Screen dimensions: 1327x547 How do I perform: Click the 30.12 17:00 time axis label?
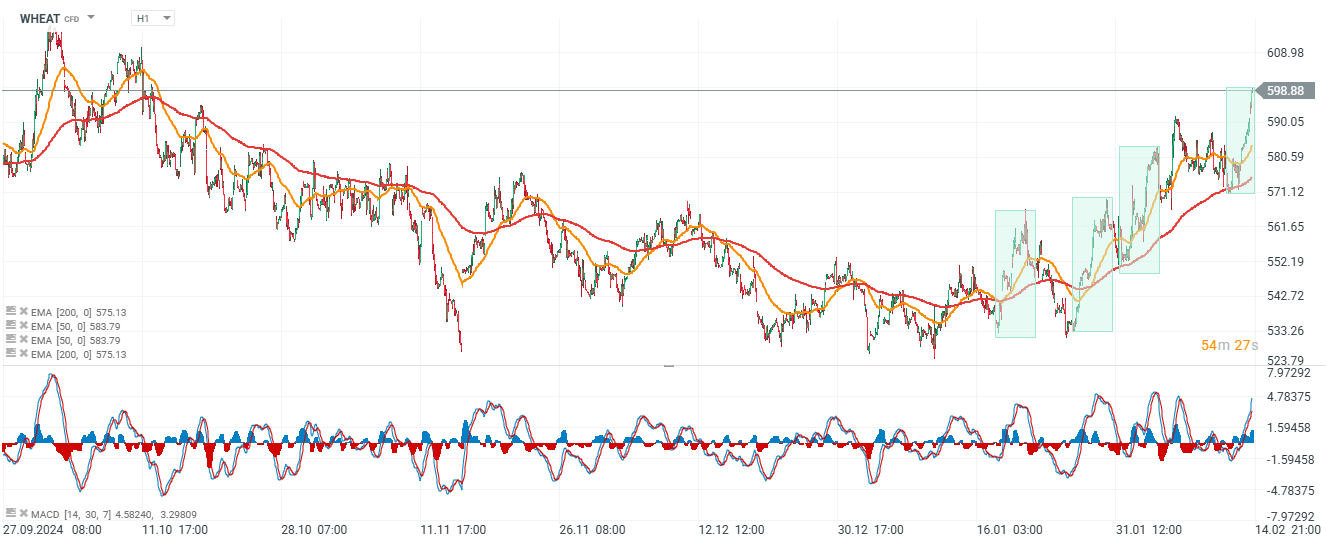(870, 529)
